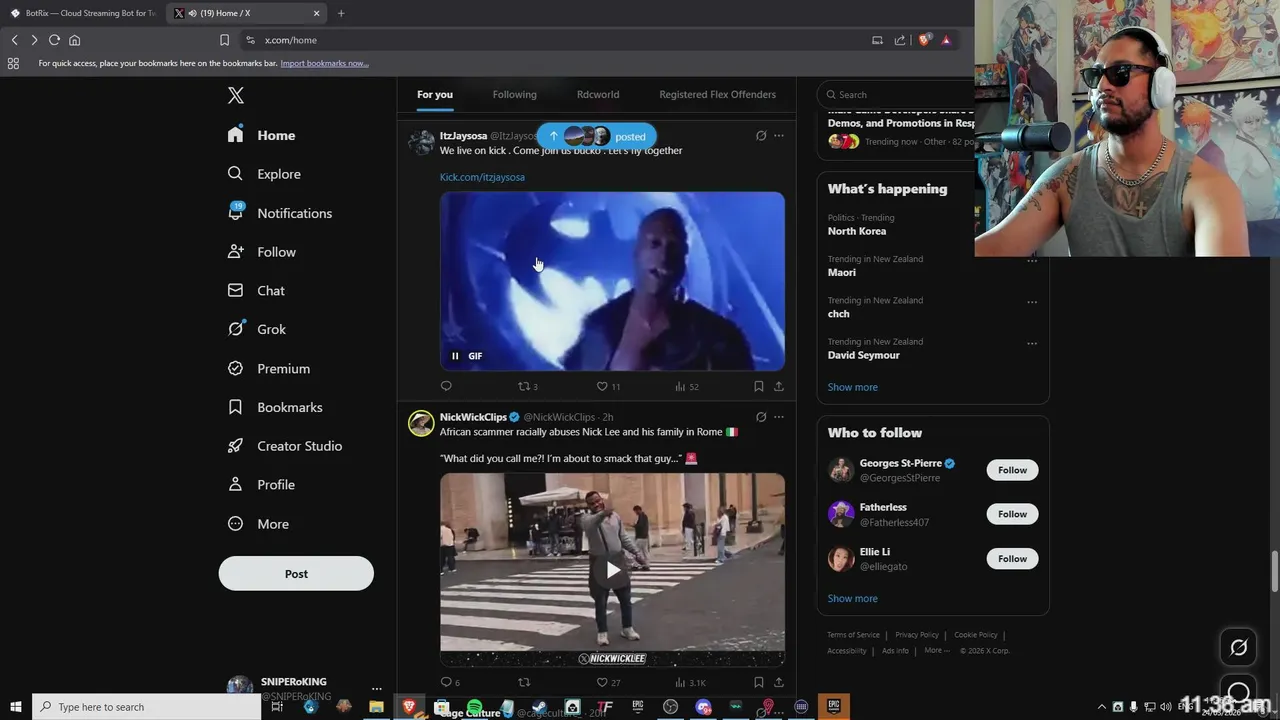This screenshot has height=720, width=1280.
Task: Click the Brave Shields icon
Action: pyautogui.click(x=925, y=40)
